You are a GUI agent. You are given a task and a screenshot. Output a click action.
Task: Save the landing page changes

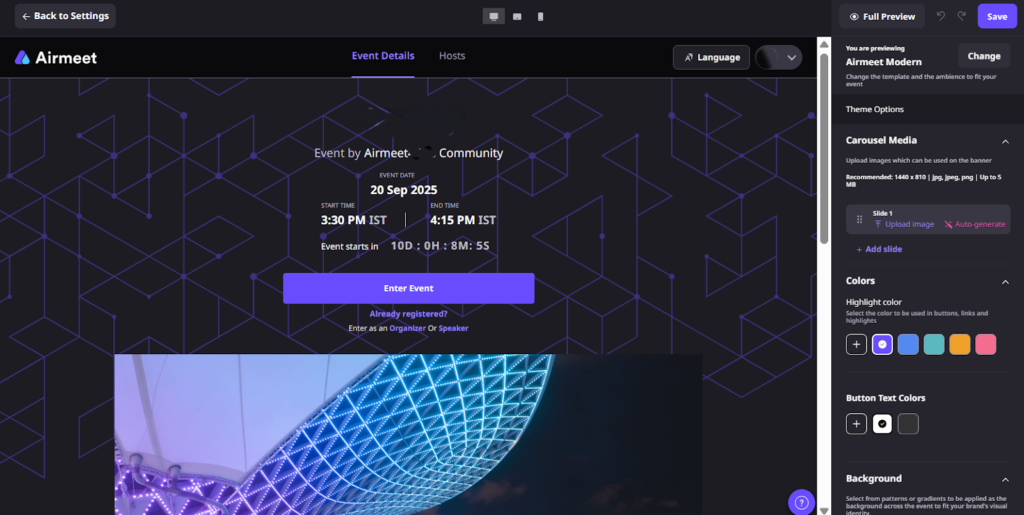point(997,16)
